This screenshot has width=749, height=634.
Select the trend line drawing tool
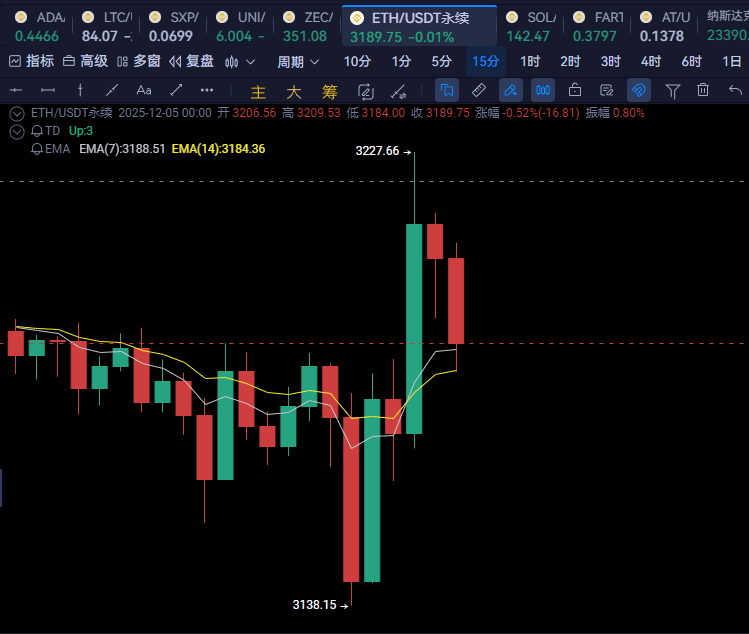click(x=112, y=90)
